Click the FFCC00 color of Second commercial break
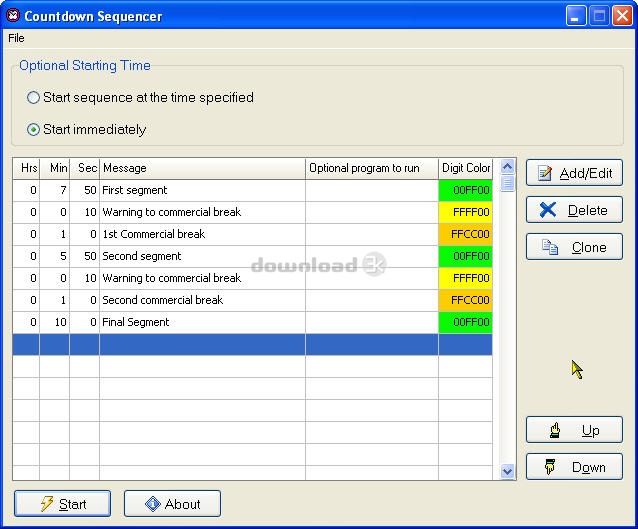Viewport: 638px width, 529px height. (465, 300)
